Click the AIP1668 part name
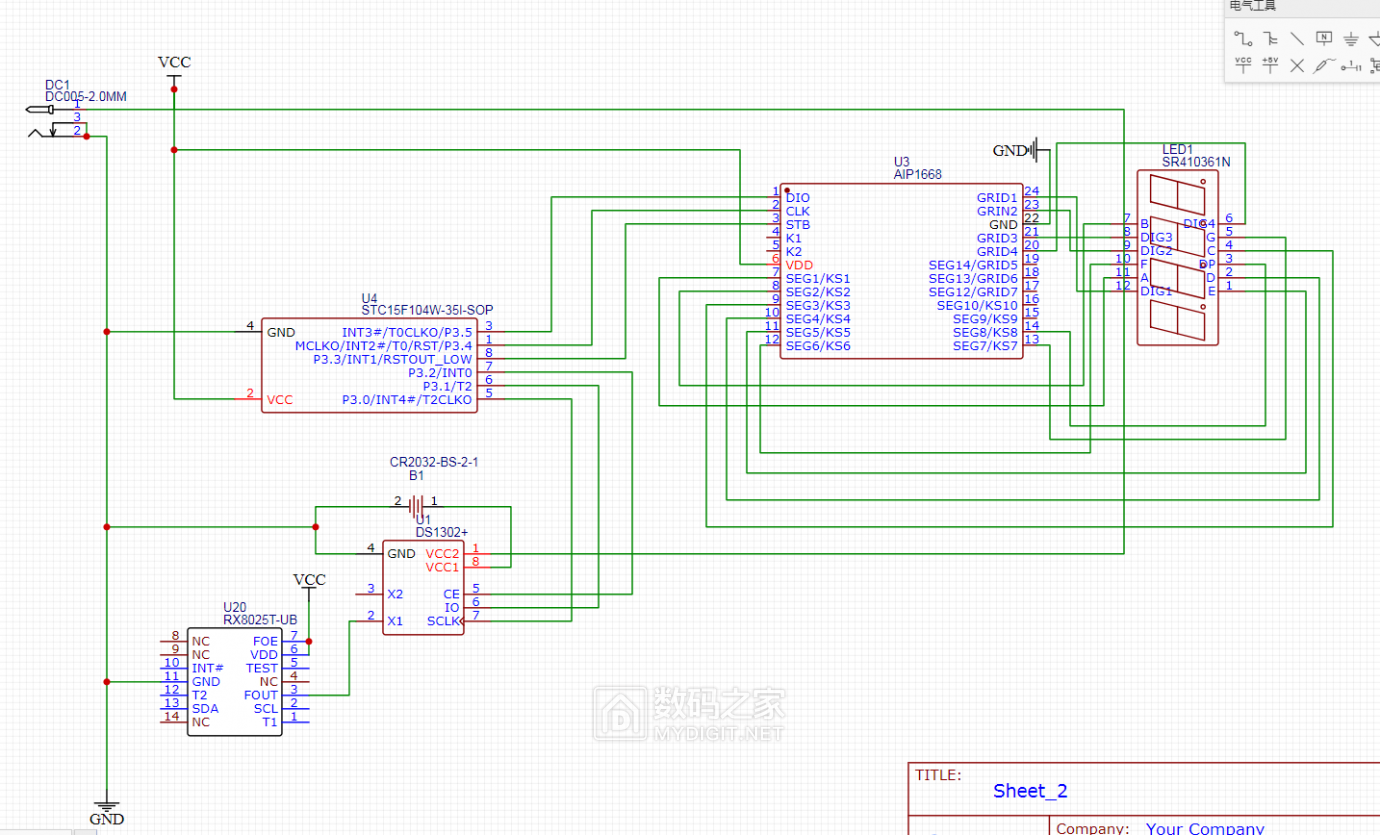This screenshot has width=1380, height=835. 917,174
